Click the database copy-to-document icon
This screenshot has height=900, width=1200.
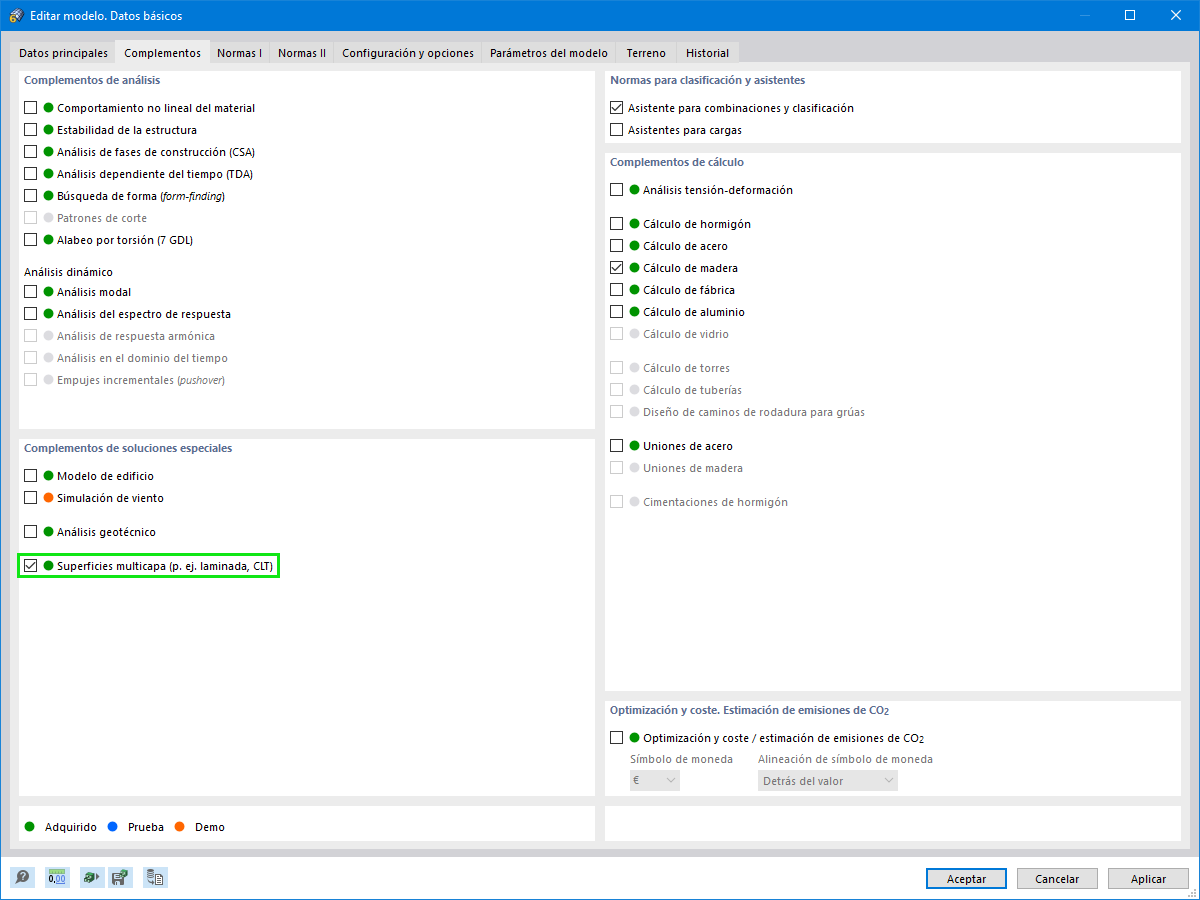155,877
